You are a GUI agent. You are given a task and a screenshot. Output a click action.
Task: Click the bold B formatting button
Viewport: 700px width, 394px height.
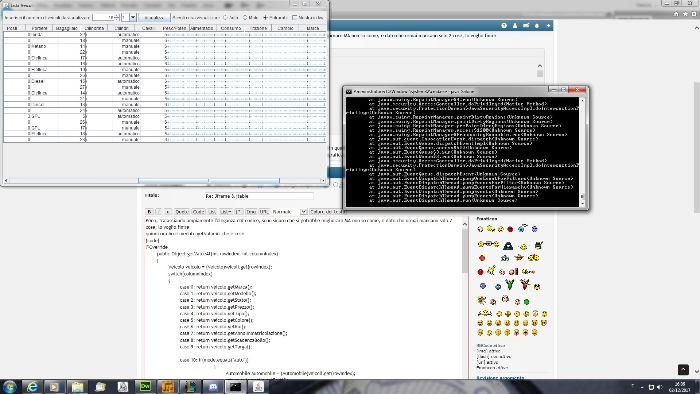pyautogui.click(x=150, y=212)
